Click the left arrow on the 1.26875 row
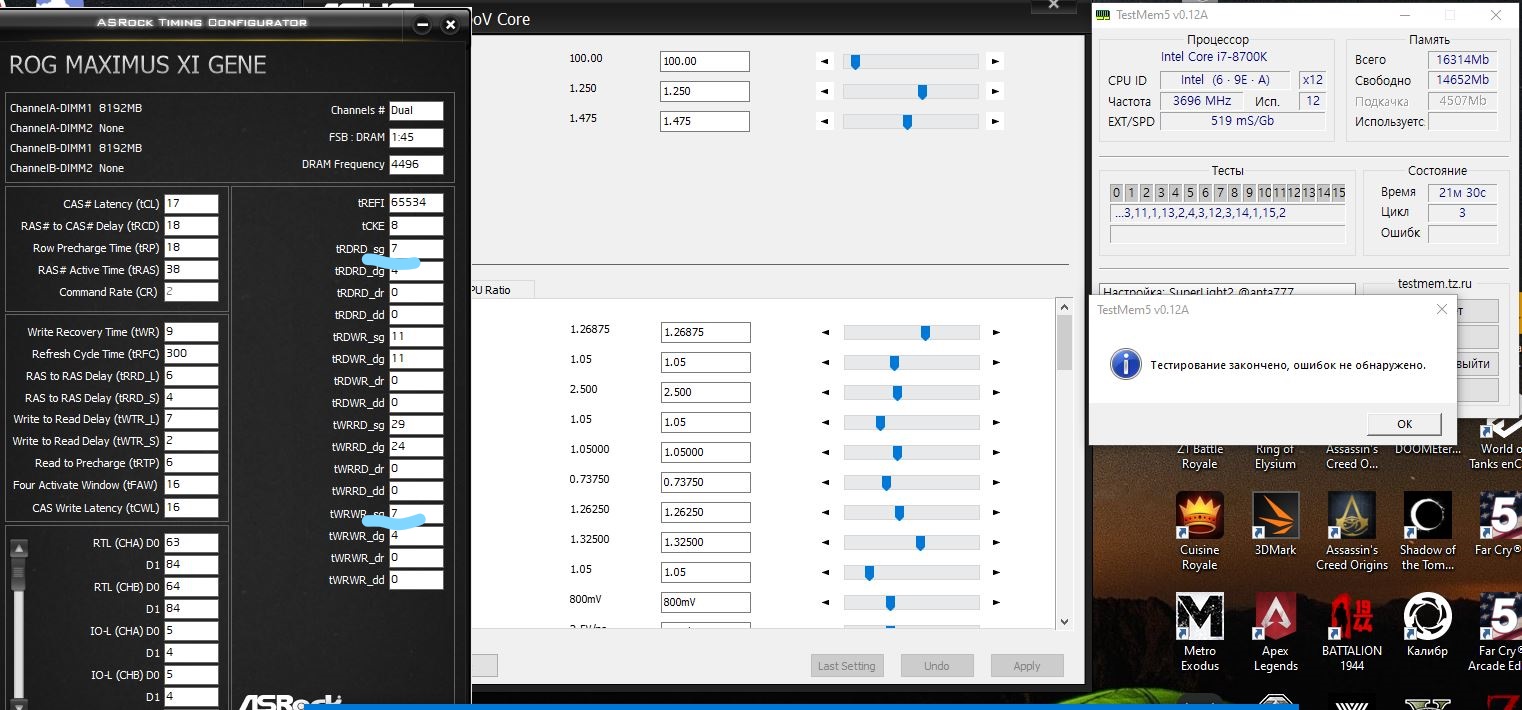 pyautogui.click(x=825, y=333)
